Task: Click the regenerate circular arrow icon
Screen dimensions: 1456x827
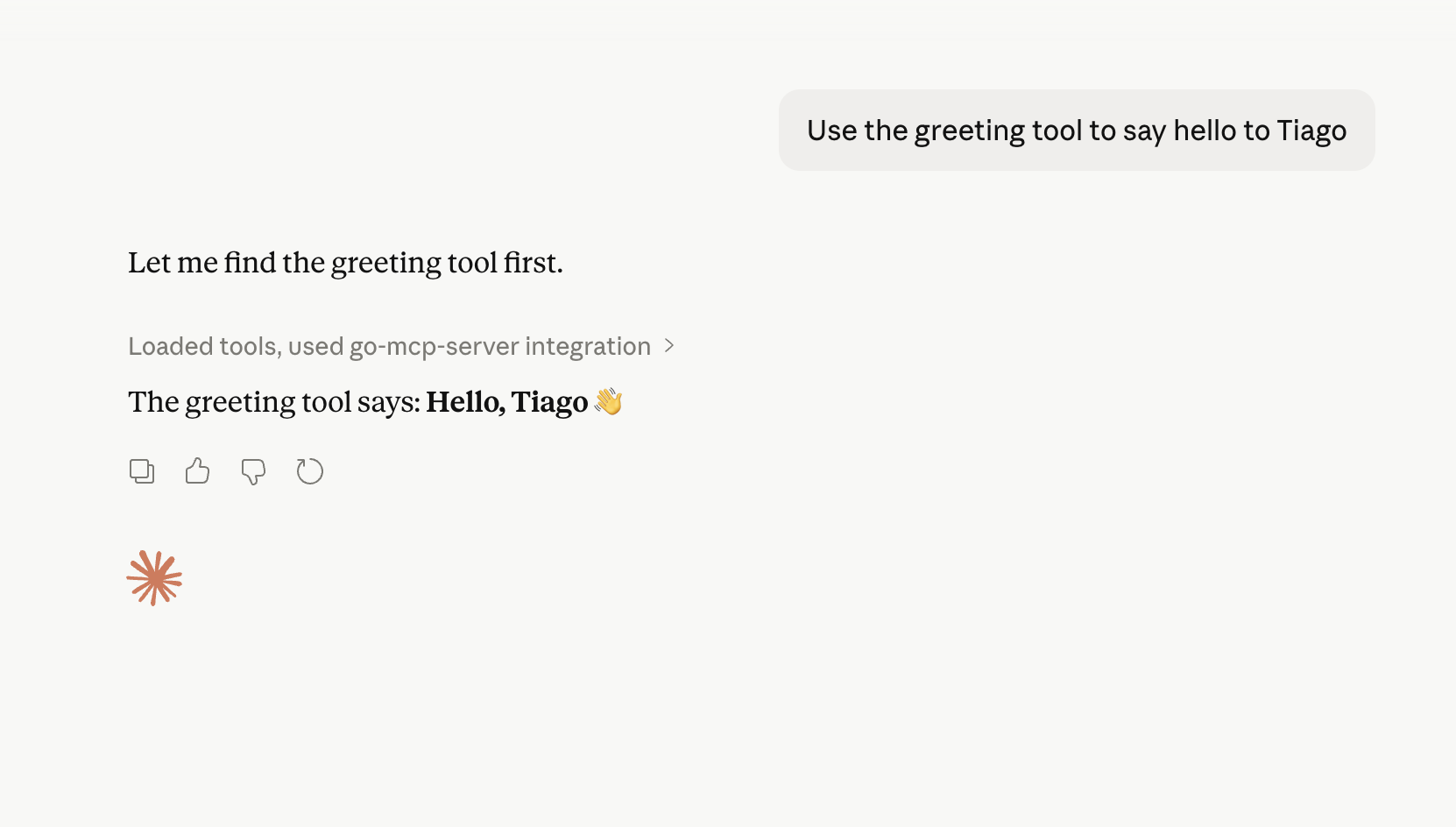Action: pyautogui.click(x=309, y=470)
